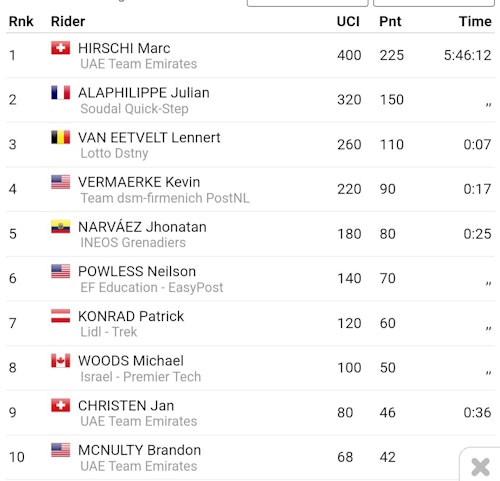Click Austria flag beside Konrad Patrick
Viewport: 500px width, 481px height.
coord(61,316)
